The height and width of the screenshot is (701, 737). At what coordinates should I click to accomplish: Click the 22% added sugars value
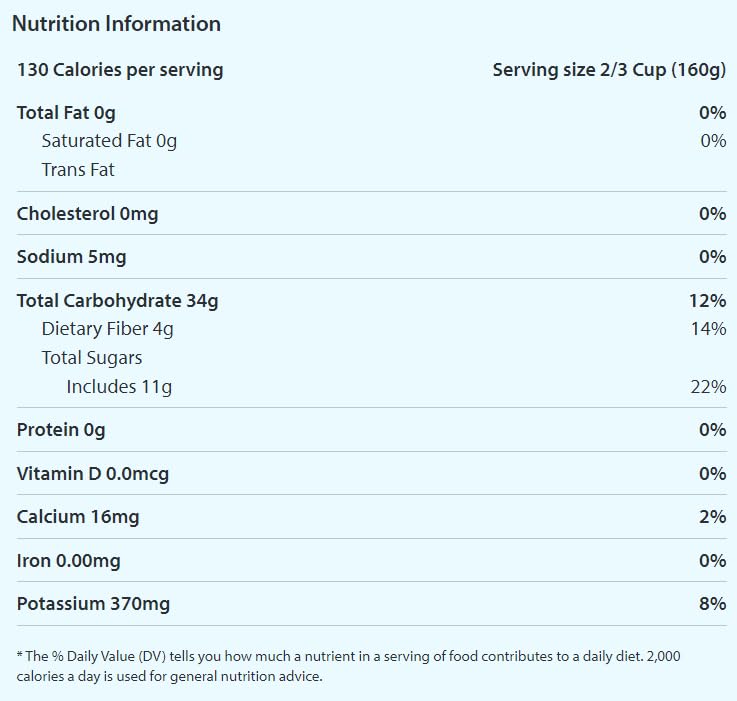coord(707,387)
